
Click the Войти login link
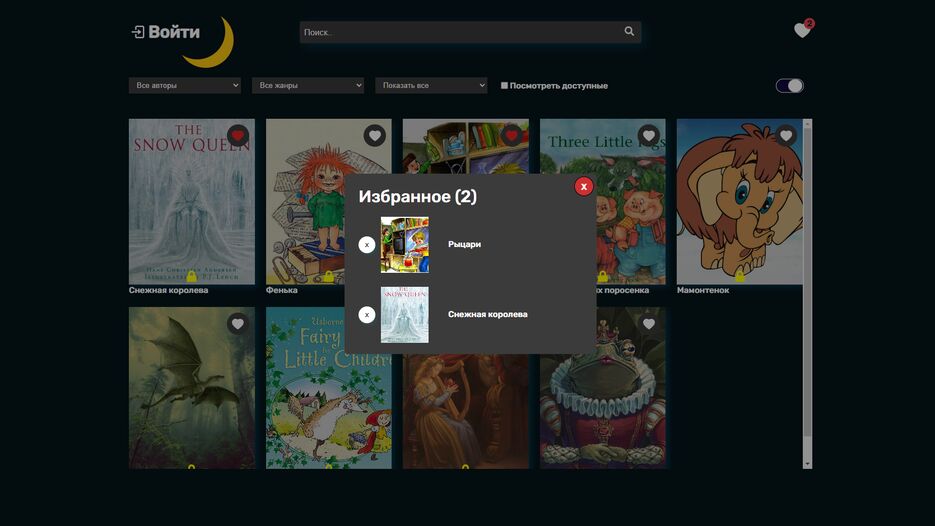point(174,32)
